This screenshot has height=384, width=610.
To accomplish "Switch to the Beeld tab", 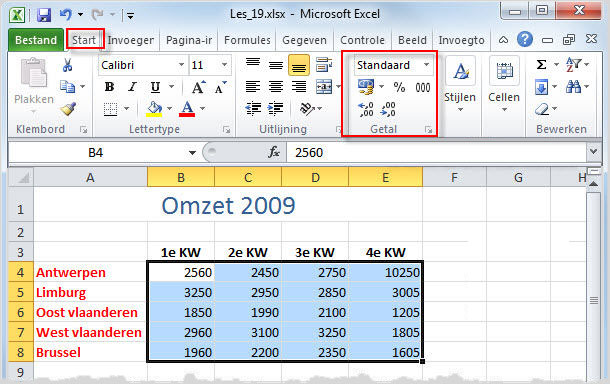I will click(412, 40).
